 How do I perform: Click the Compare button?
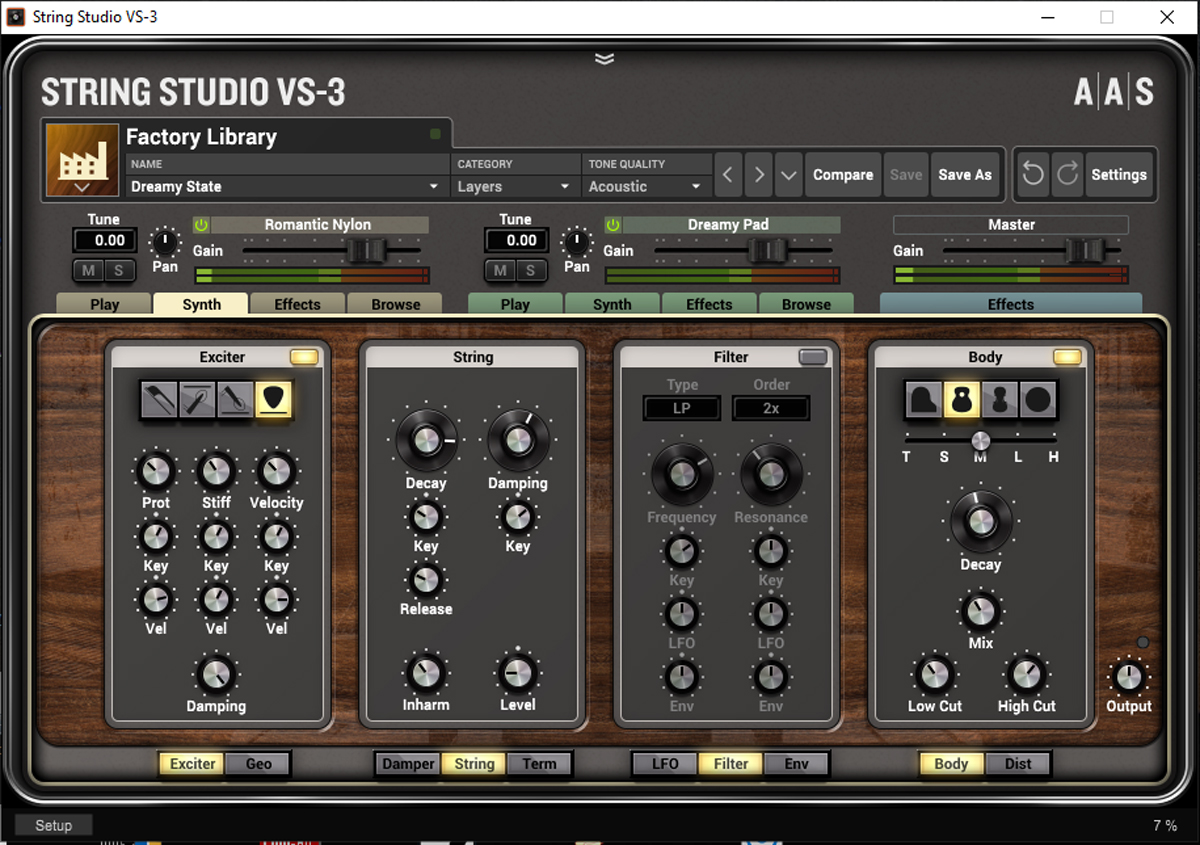(843, 174)
